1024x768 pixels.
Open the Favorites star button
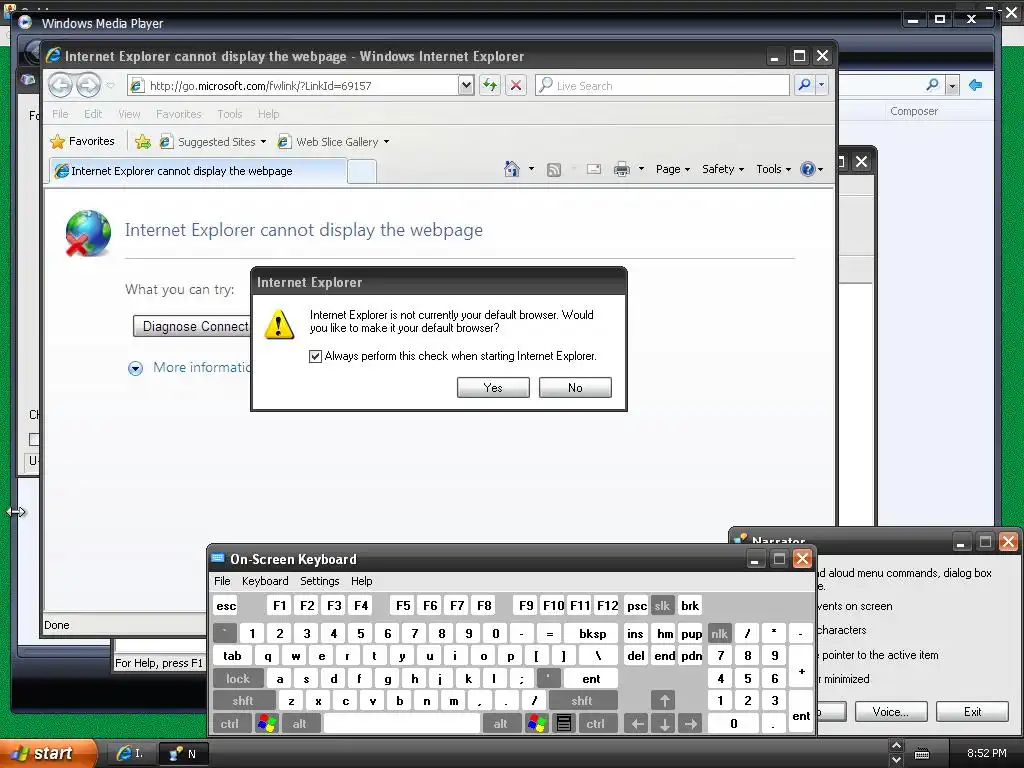[x=83, y=141]
